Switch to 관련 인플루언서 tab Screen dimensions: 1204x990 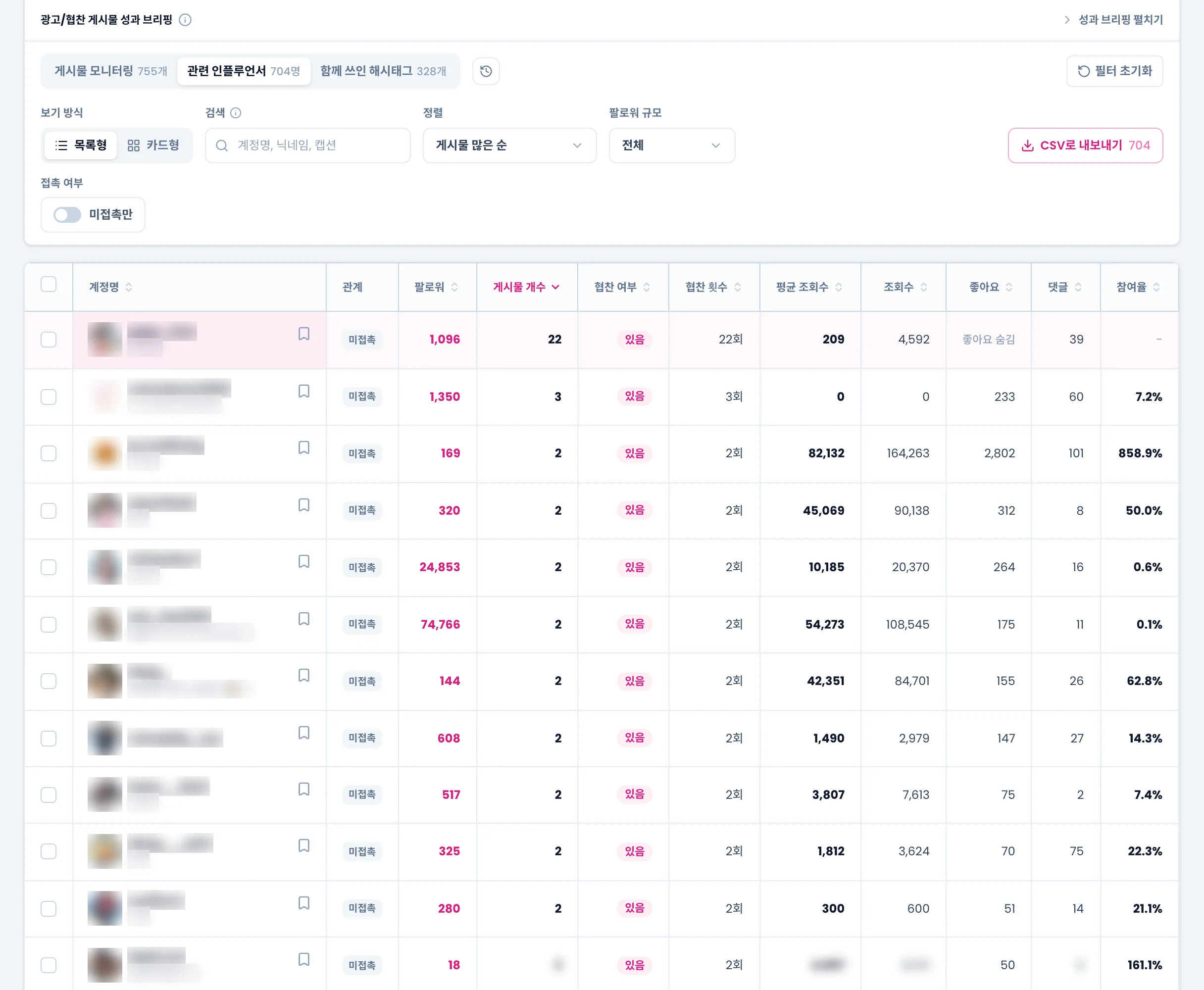[244, 71]
